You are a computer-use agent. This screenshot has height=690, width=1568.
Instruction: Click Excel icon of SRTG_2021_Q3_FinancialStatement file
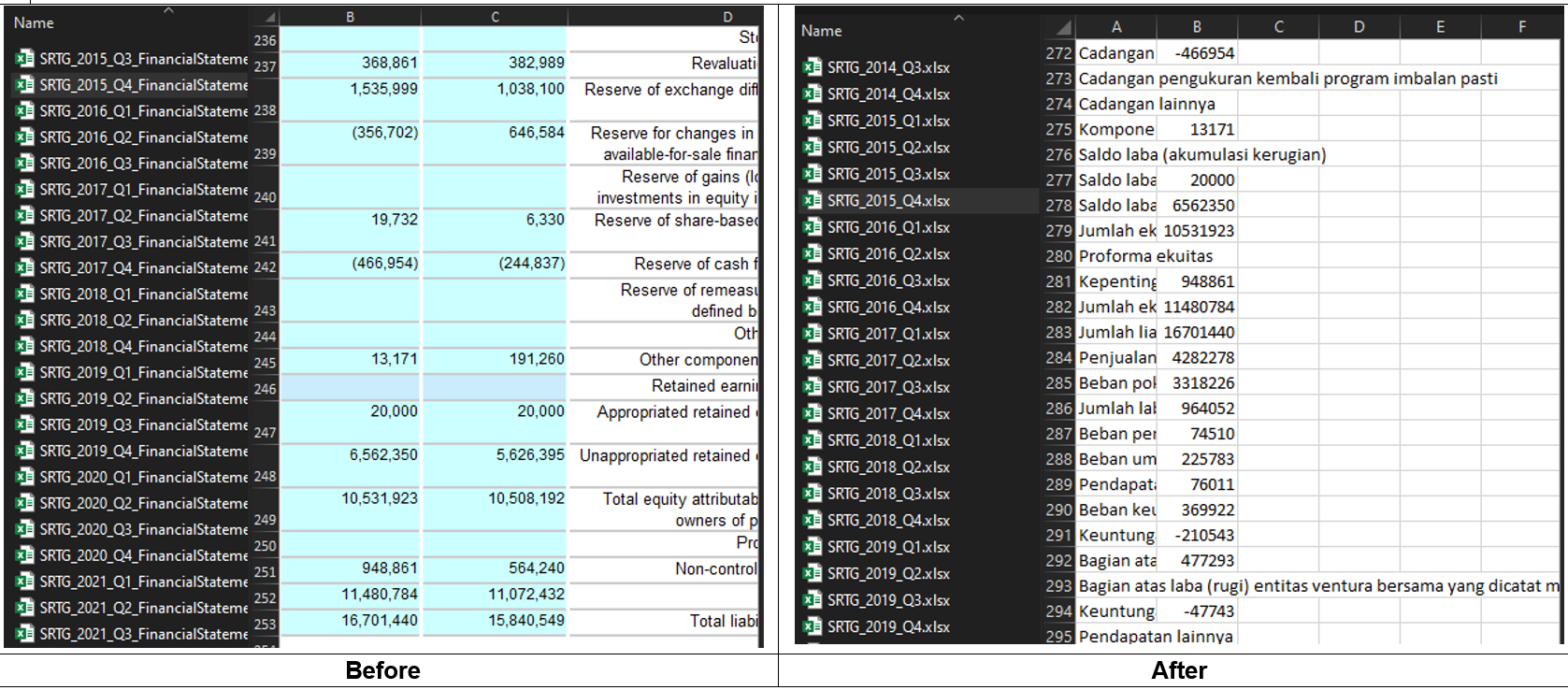point(24,634)
